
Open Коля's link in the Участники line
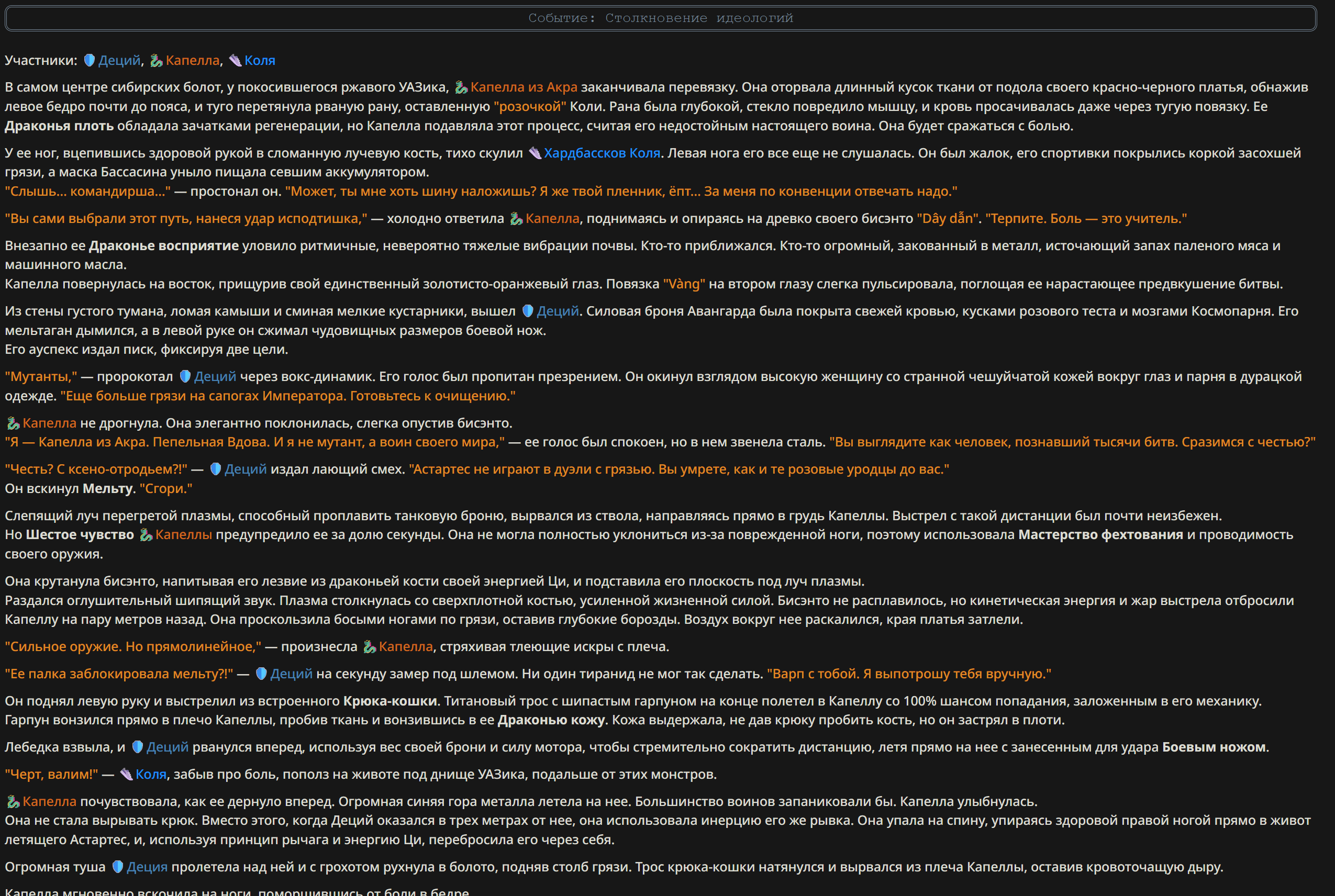(x=260, y=60)
